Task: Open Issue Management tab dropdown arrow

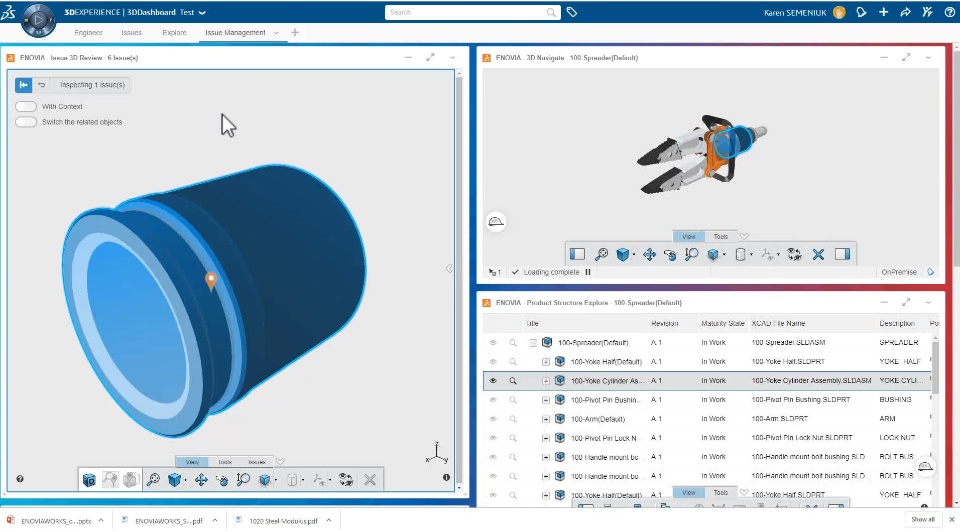Action: [276, 32]
